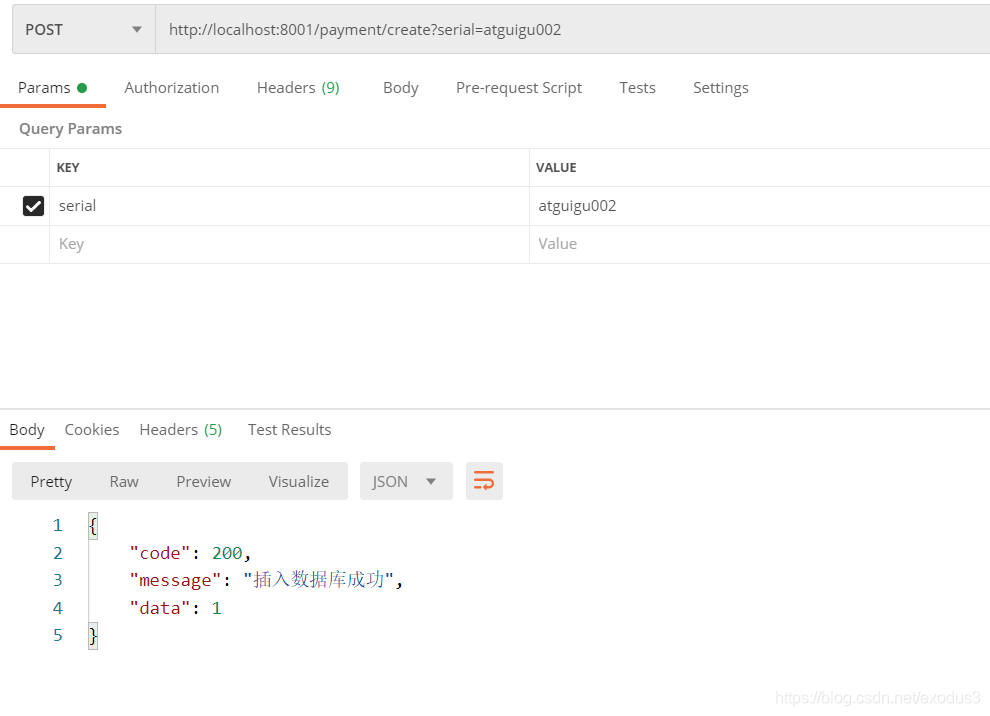This screenshot has width=990, height=716.
Task: Open request Headers (9) tab
Action: 298,88
